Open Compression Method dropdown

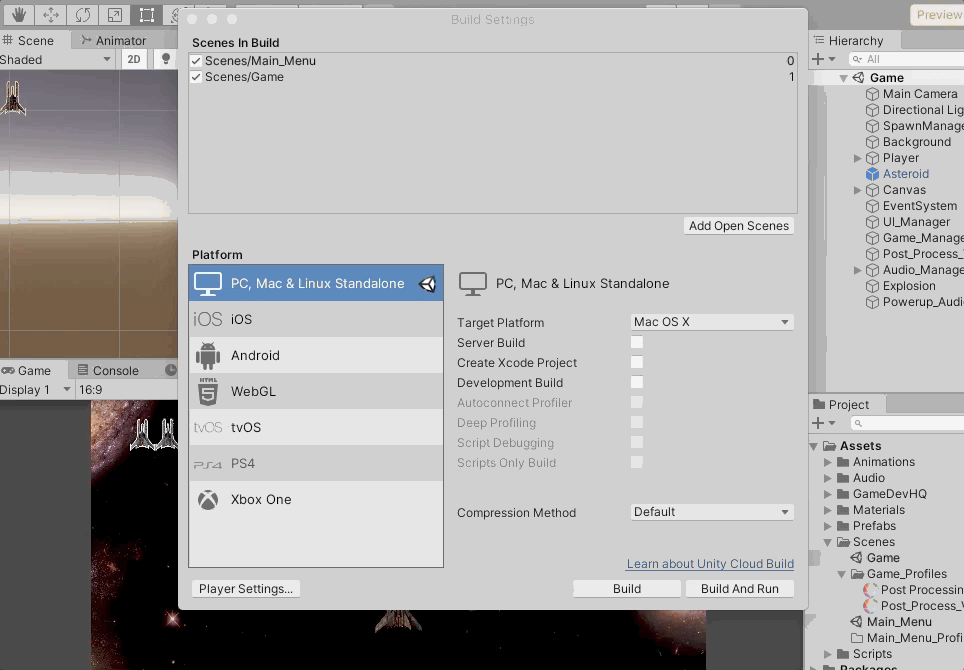(712, 512)
